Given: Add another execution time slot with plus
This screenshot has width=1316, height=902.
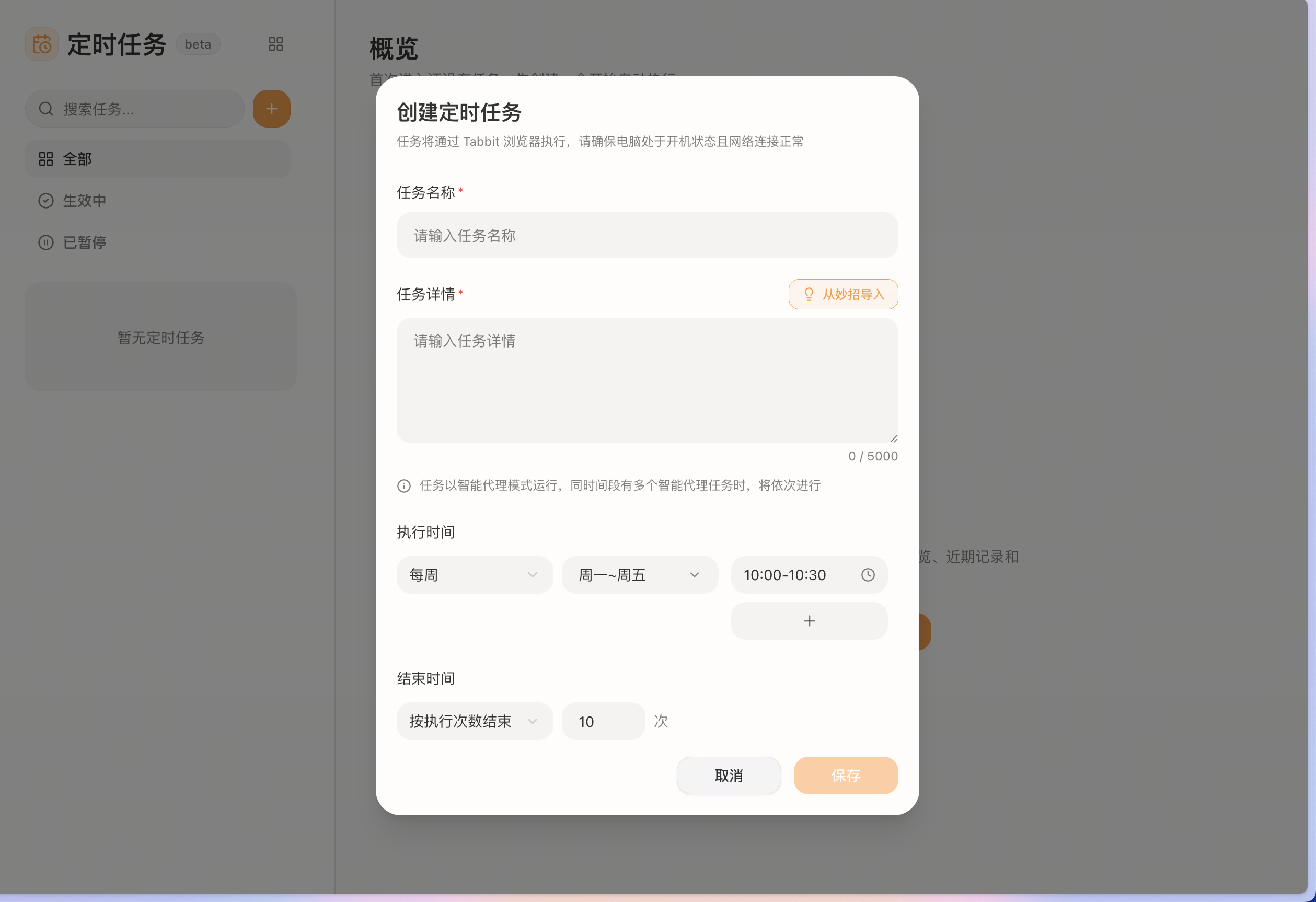Looking at the screenshot, I should (x=809, y=621).
